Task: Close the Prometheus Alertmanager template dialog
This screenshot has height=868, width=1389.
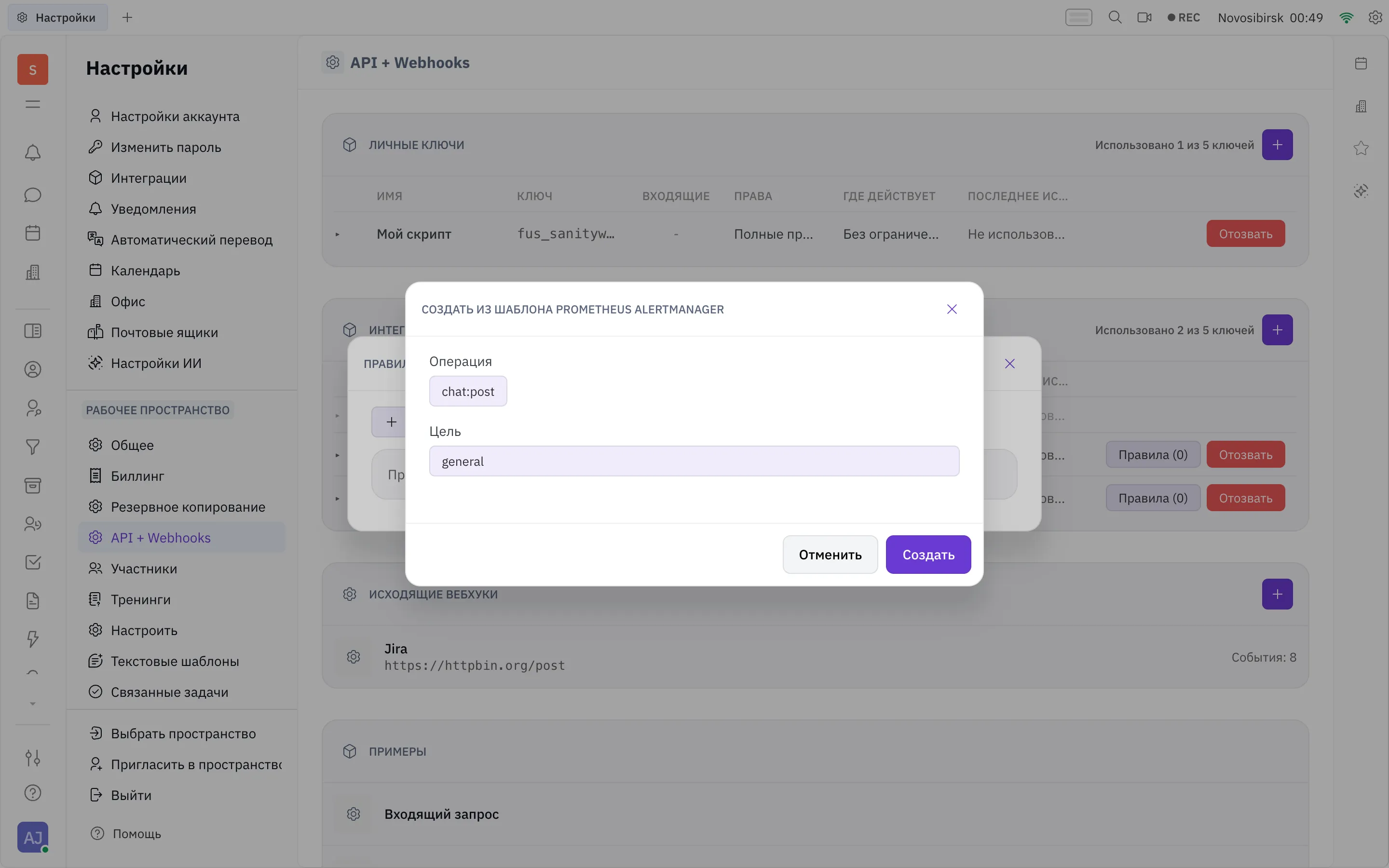Action: point(952,310)
